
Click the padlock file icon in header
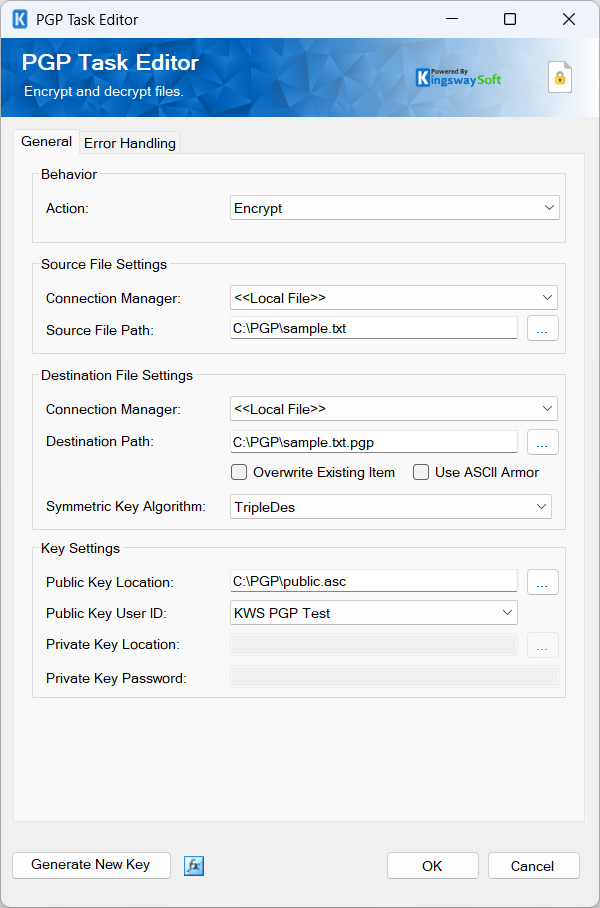click(560, 77)
